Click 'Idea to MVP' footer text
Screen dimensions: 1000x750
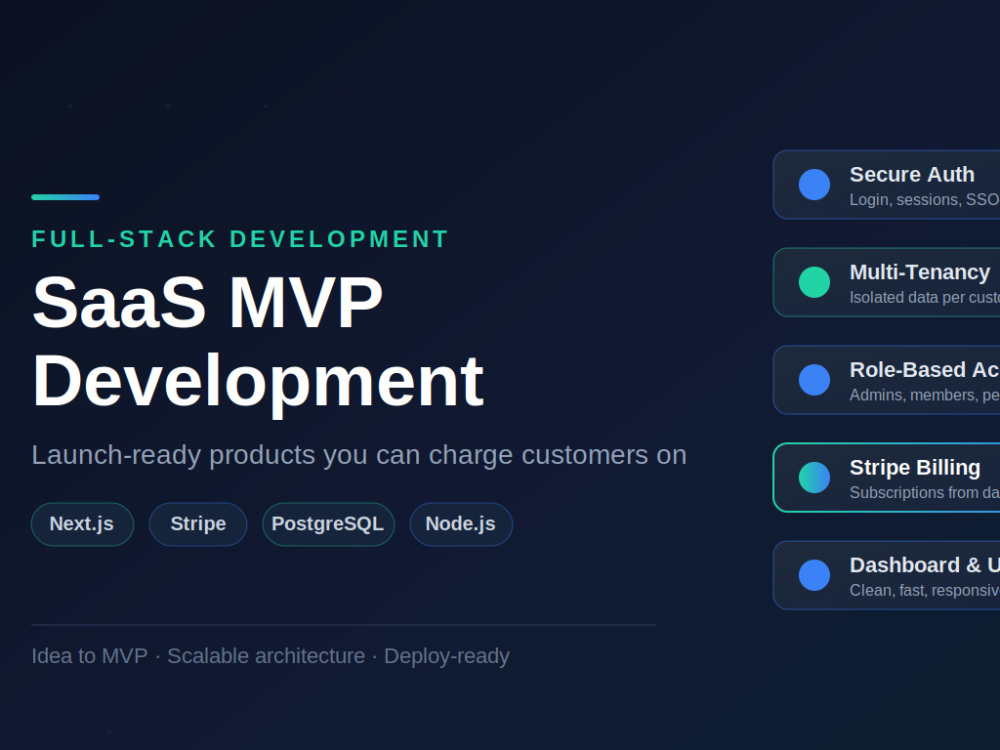point(89,656)
